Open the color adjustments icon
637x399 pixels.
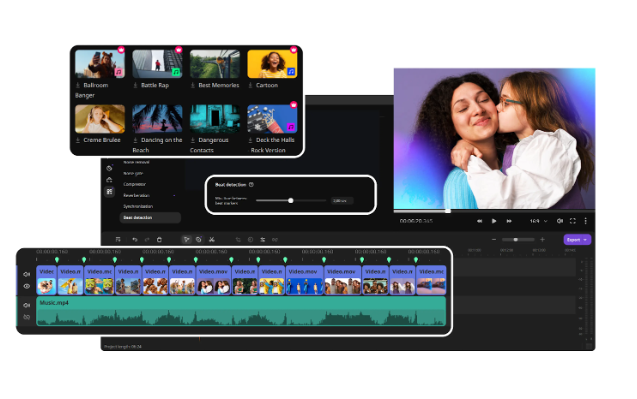tap(250, 240)
